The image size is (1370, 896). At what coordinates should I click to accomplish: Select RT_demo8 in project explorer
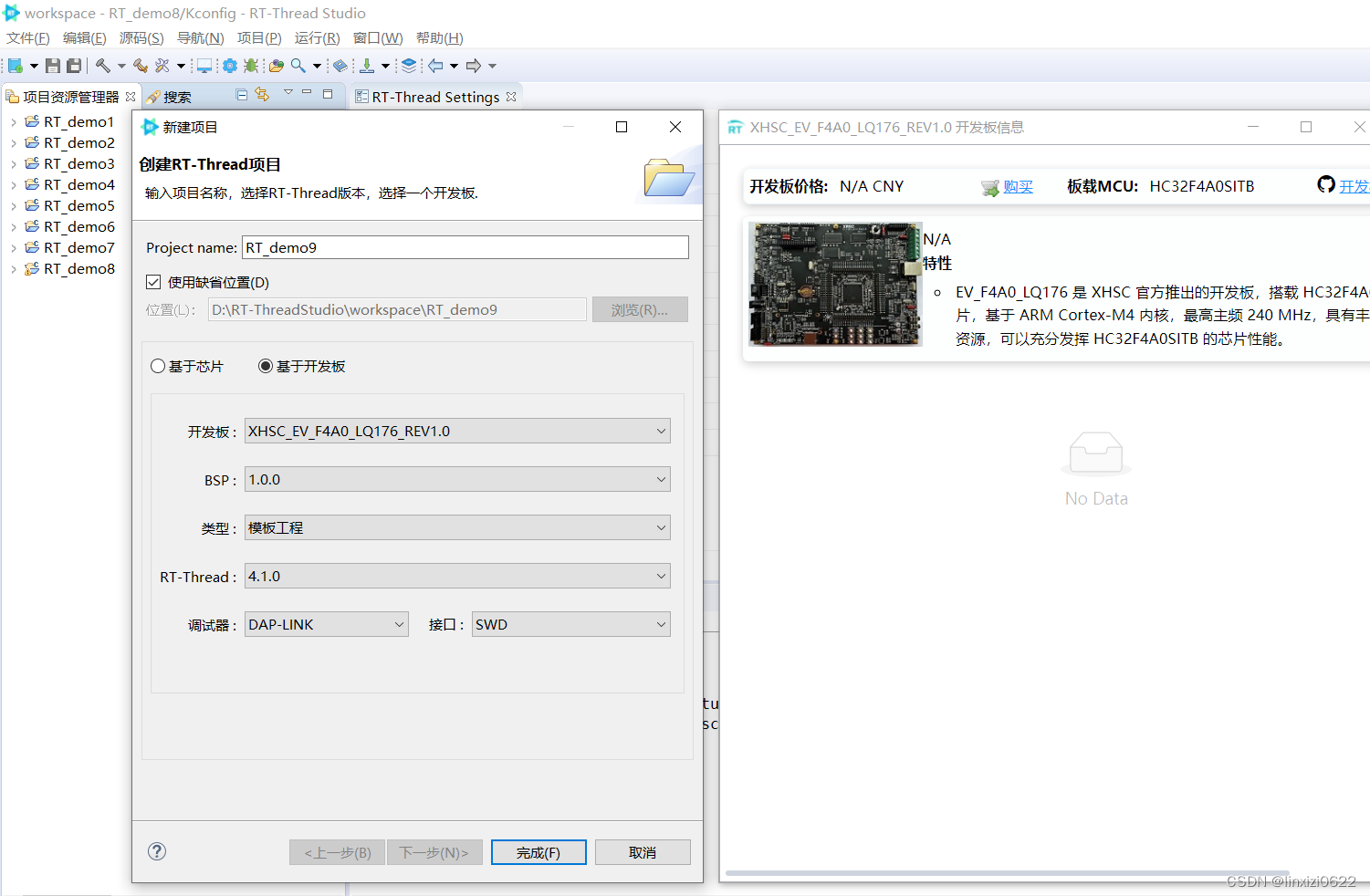click(79, 268)
